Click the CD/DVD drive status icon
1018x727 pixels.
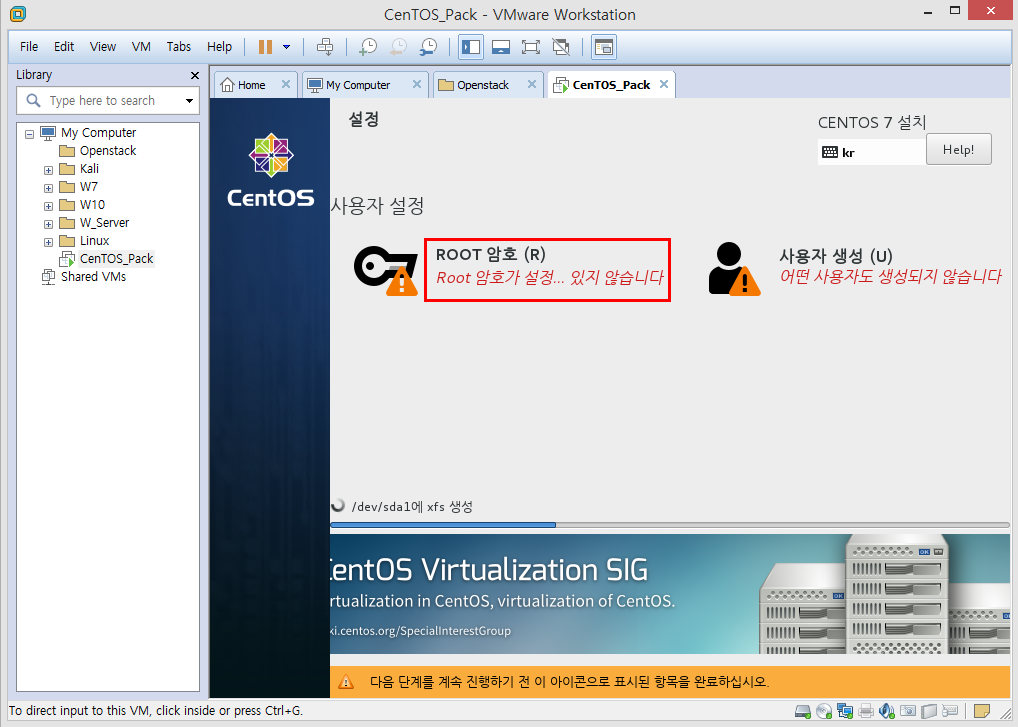pos(825,711)
